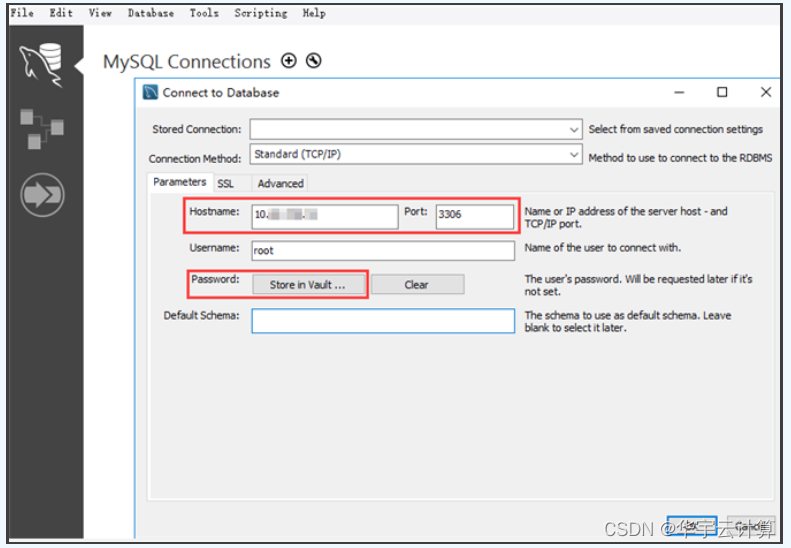Switch to the Parameters tab
The image size is (791, 548).
180,182
